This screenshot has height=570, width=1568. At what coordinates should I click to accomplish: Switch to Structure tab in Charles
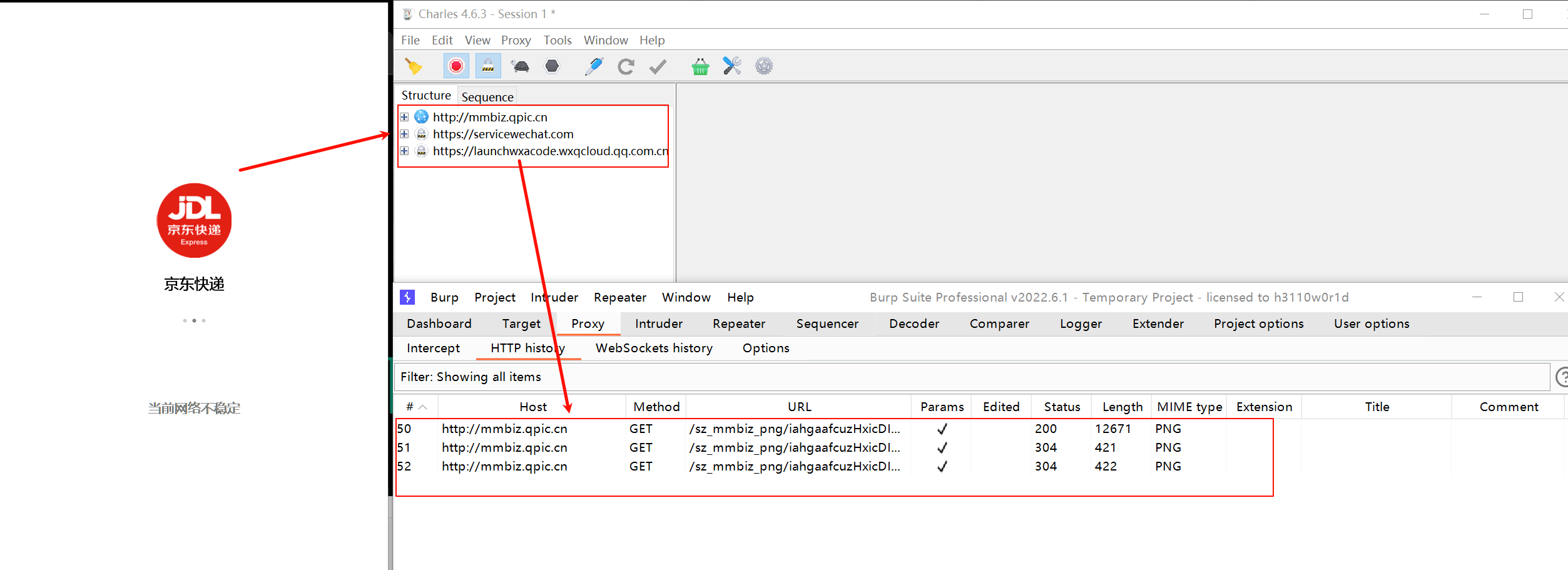point(426,95)
